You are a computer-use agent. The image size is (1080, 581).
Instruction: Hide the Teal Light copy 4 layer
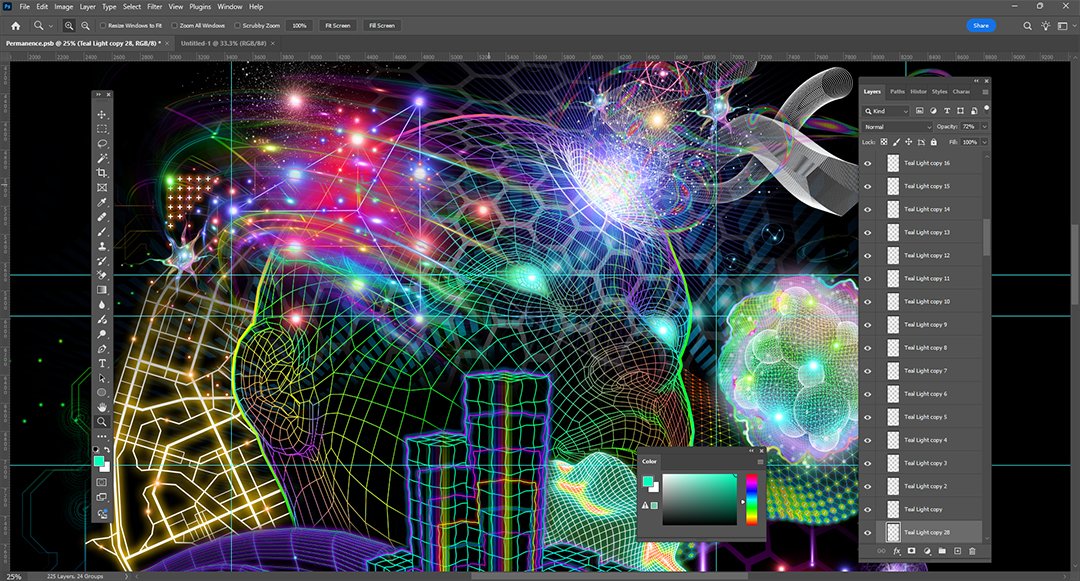868,440
